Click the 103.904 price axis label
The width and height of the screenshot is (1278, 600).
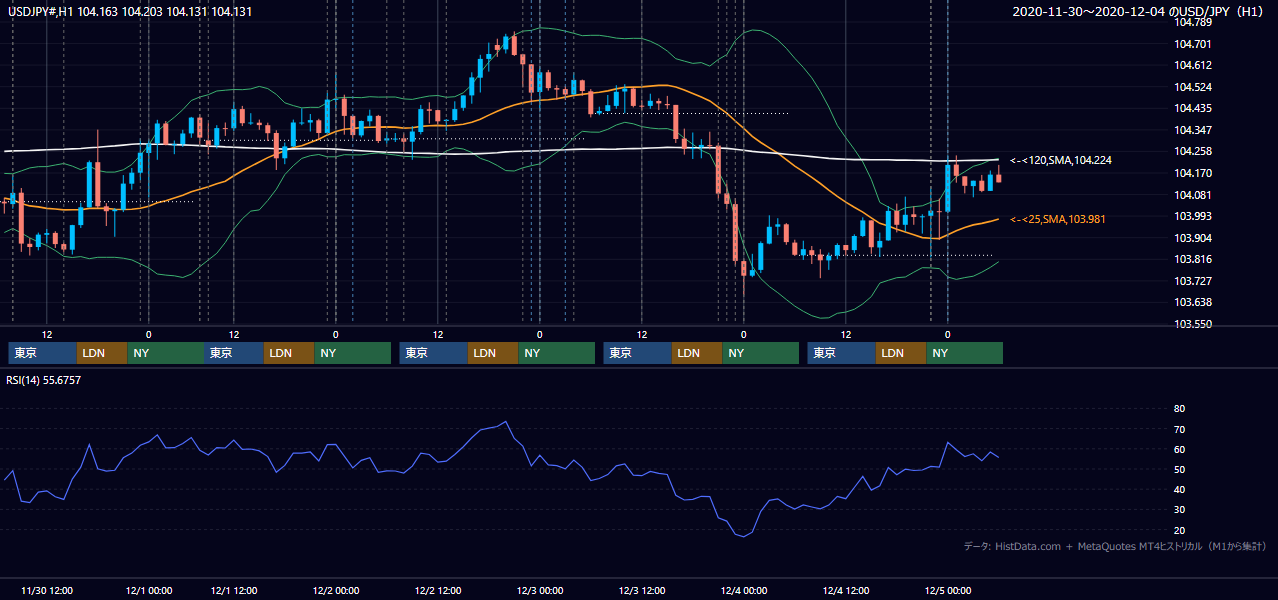point(1193,238)
